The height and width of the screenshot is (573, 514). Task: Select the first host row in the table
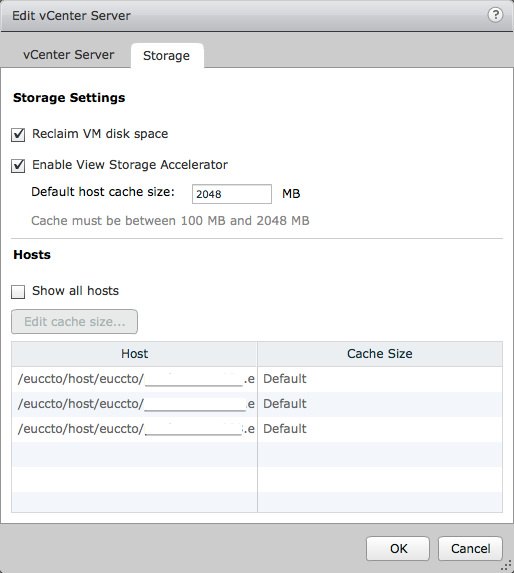[257, 379]
